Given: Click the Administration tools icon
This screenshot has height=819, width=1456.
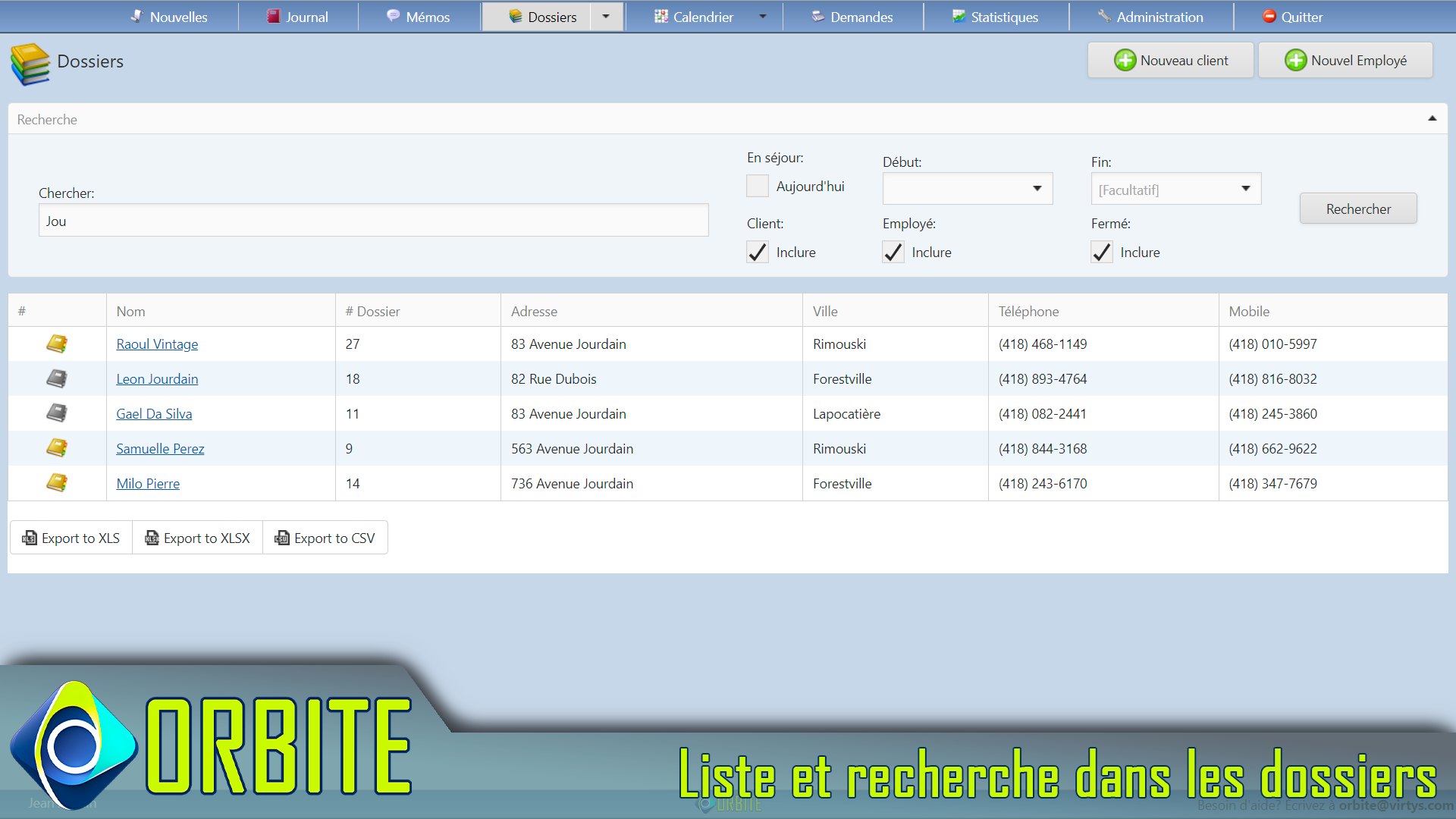Looking at the screenshot, I should tap(1104, 15).
